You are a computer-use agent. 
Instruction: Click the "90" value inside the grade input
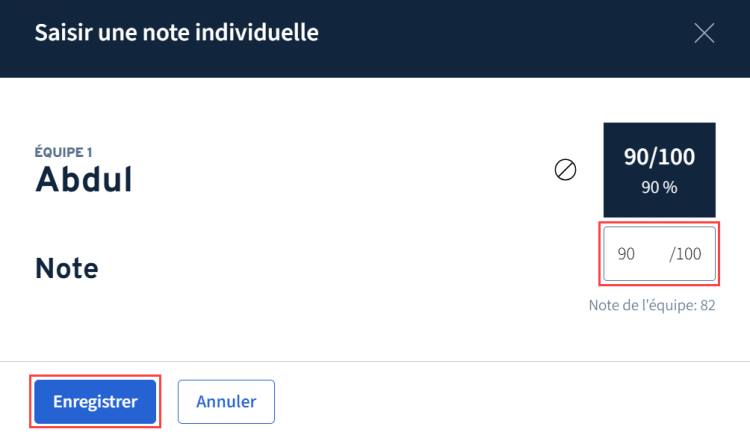[x=627, y=254]
